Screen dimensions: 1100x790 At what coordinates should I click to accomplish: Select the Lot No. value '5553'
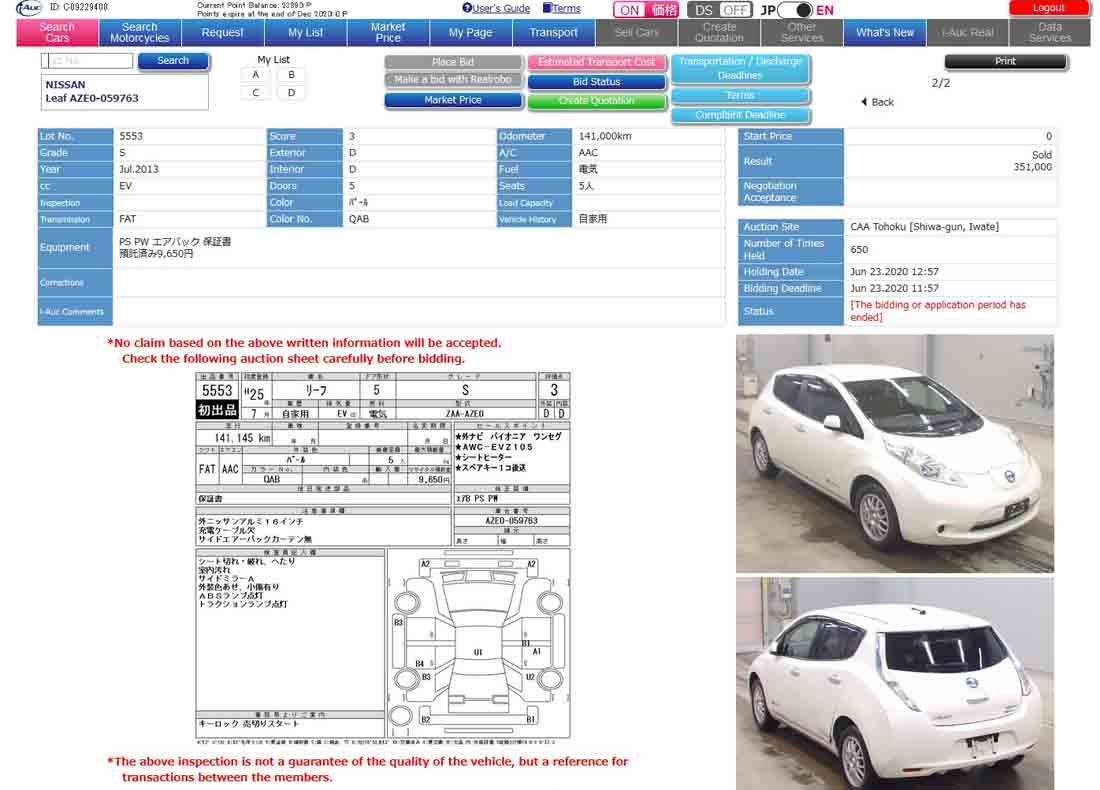pyautogui.click(x=131, y=136)
